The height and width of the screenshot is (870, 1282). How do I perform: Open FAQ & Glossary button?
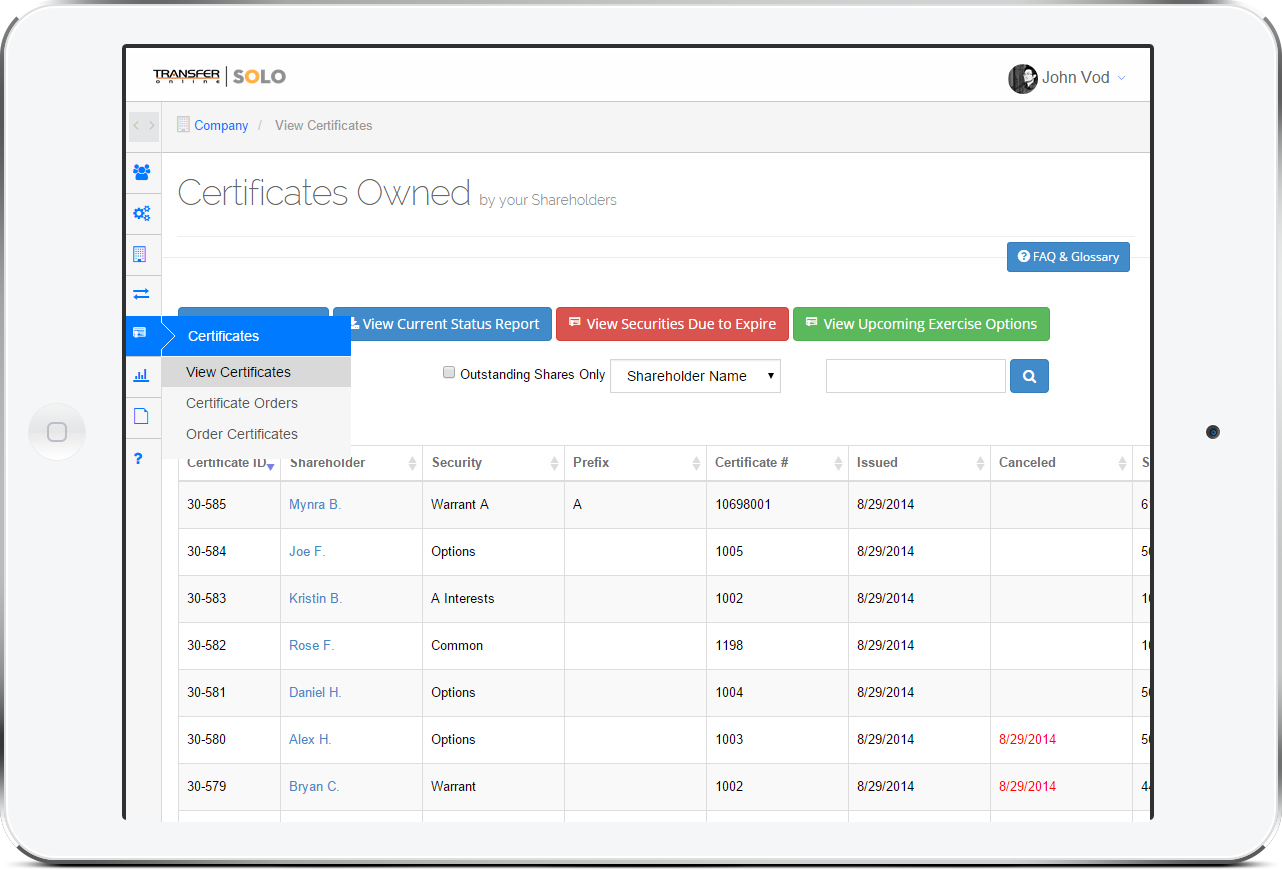pos(1068,257)
